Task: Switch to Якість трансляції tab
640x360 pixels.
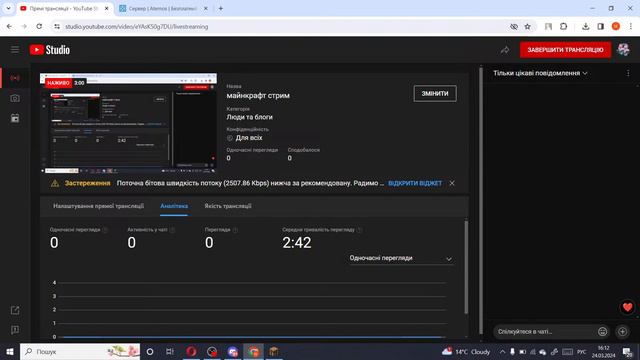Action: click(x=228, y=206)
